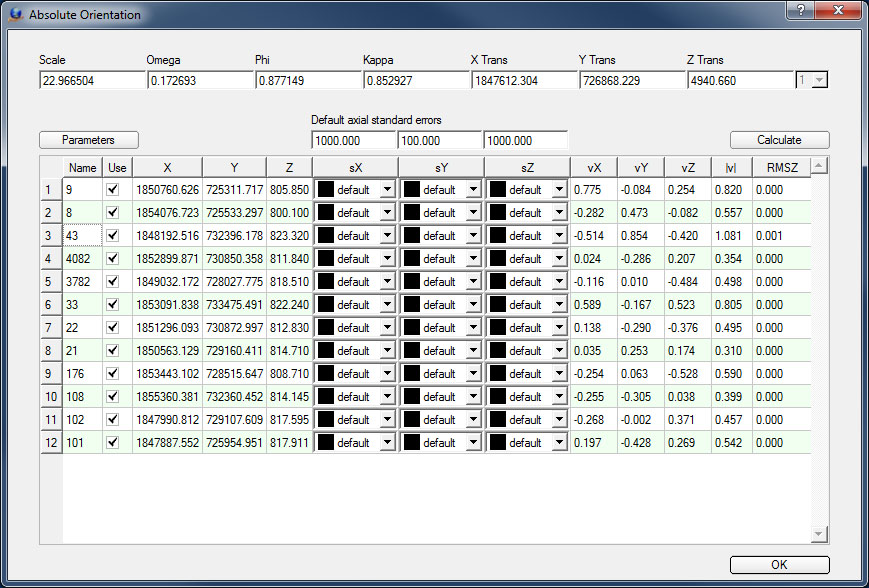Viewport: 869px width, 588px height.
Task: Click the X cell 1854076.723
Action: (x=167, y=213)
